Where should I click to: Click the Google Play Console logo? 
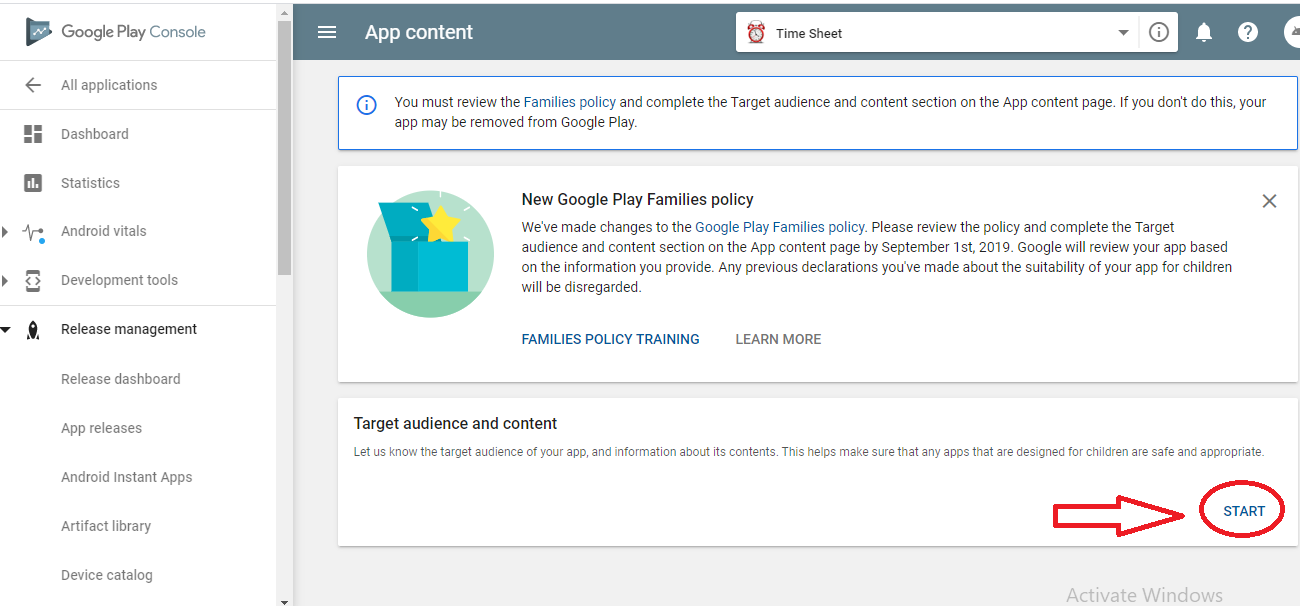coord(116,31)
